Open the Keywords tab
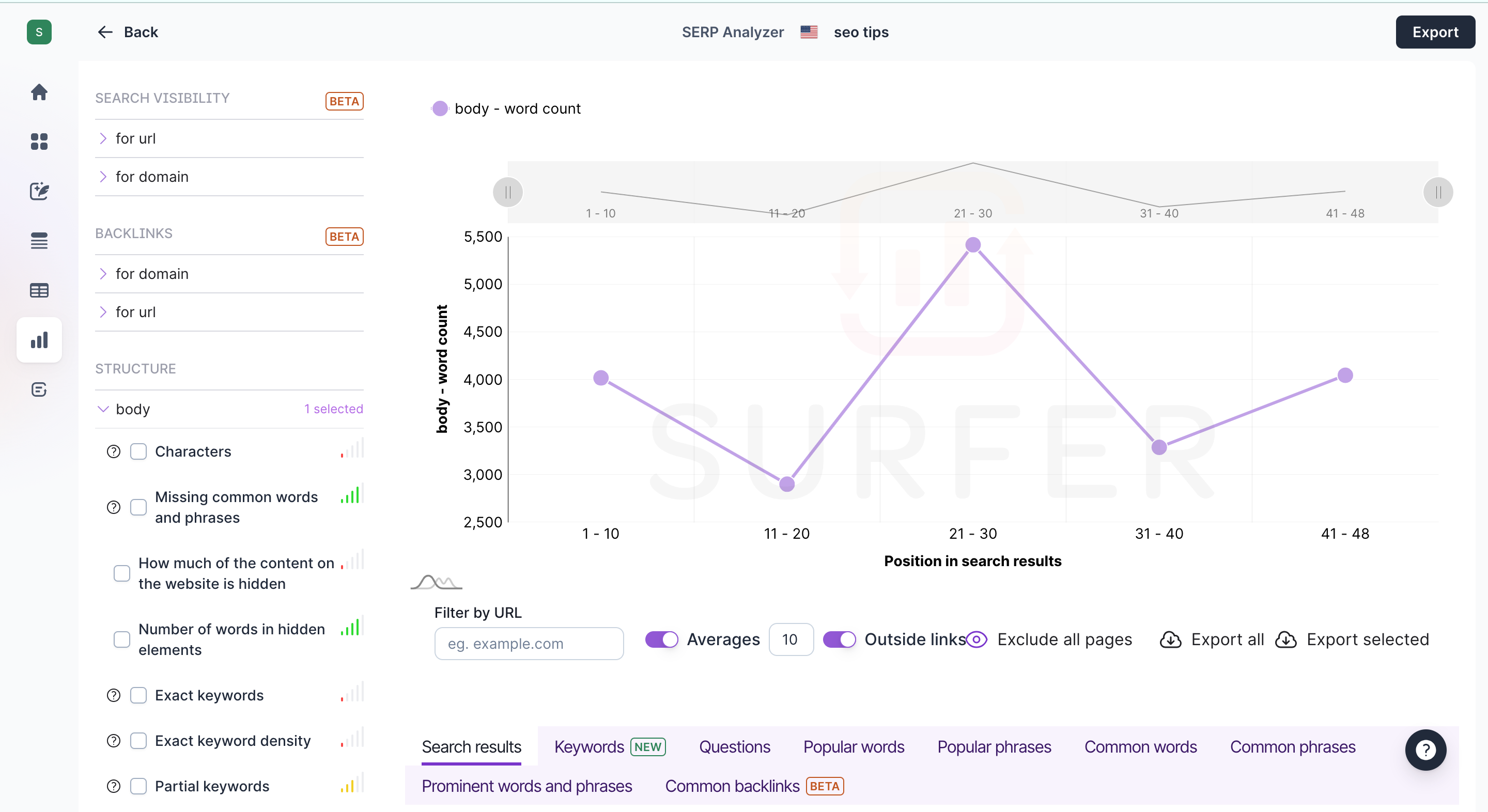1488x812 pixels. click(610, 747)
